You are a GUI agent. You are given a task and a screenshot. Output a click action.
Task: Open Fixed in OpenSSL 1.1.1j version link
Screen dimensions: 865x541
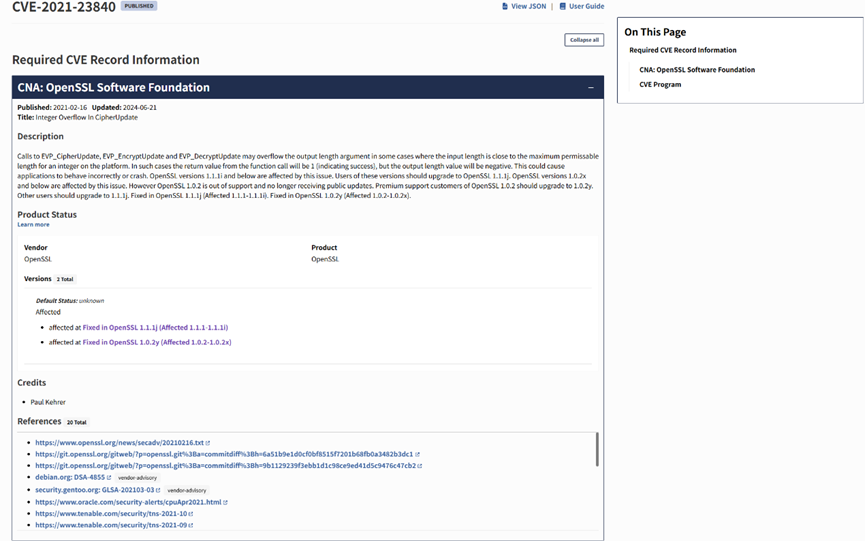click(155, 328)
